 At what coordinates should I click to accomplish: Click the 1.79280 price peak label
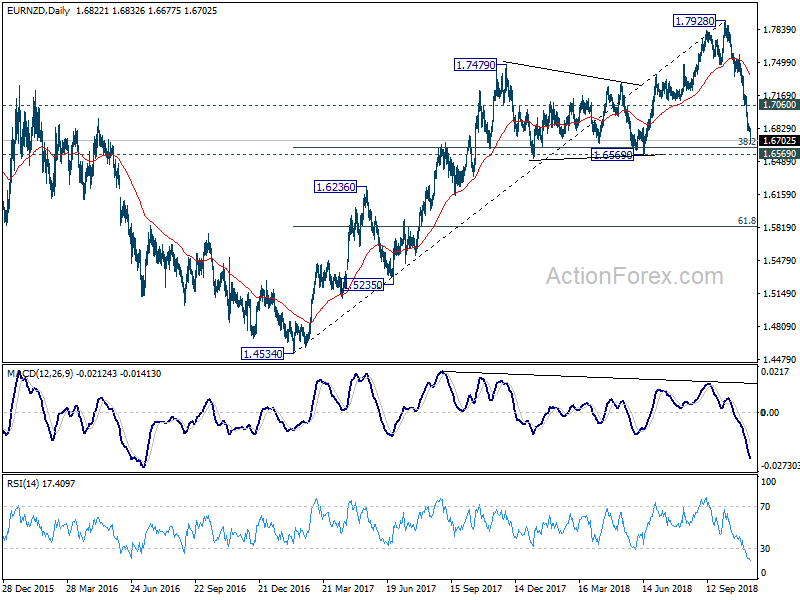tap(694, 21)
